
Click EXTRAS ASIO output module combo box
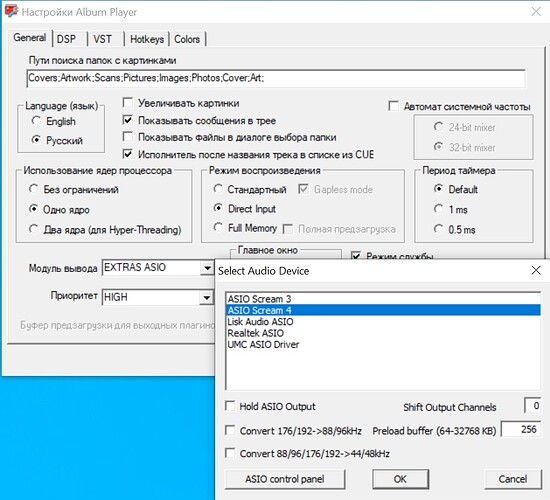(158, 268)
